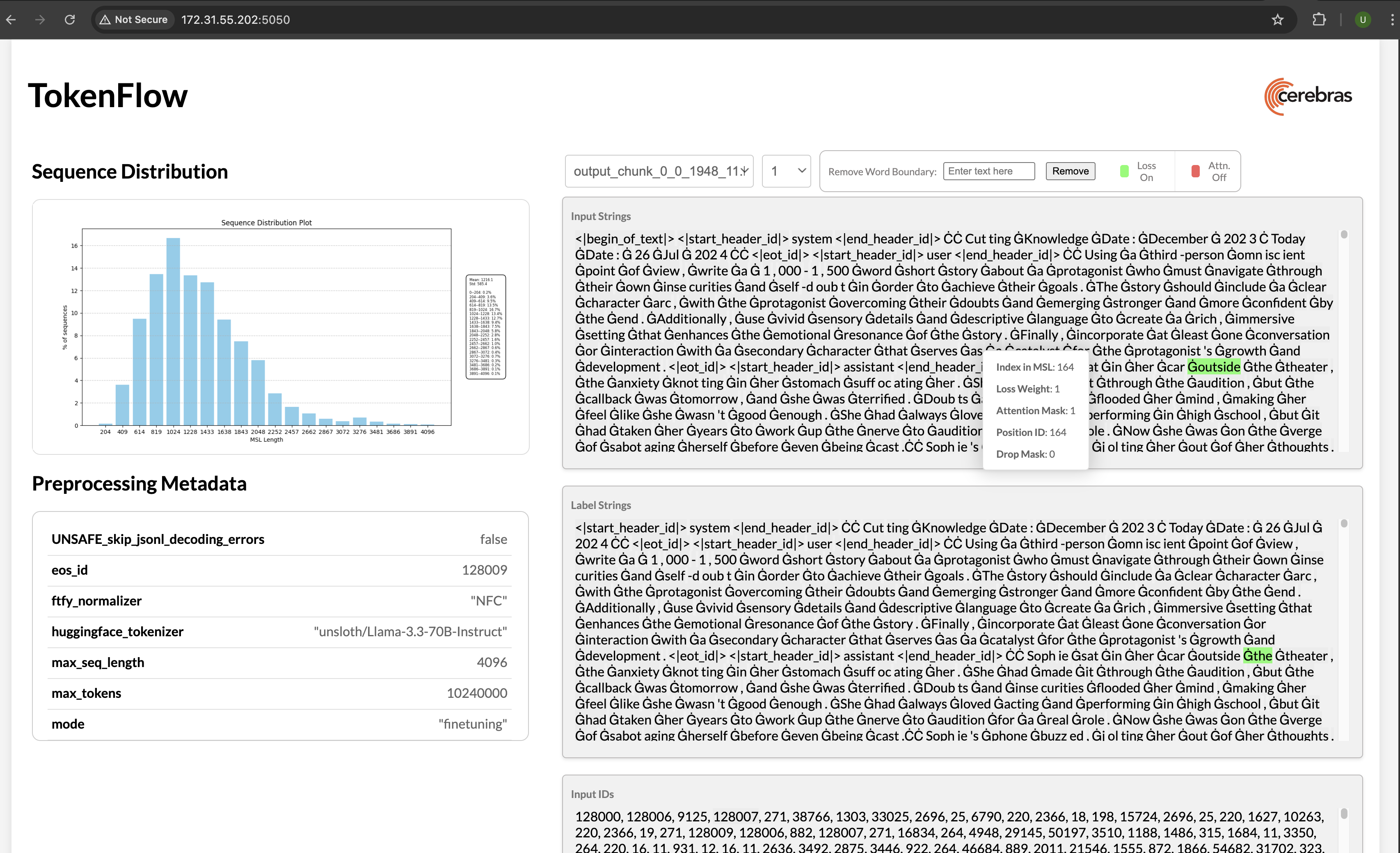Click the highlighted Ġthe token in Label Strings

(x=1257, y=656)
